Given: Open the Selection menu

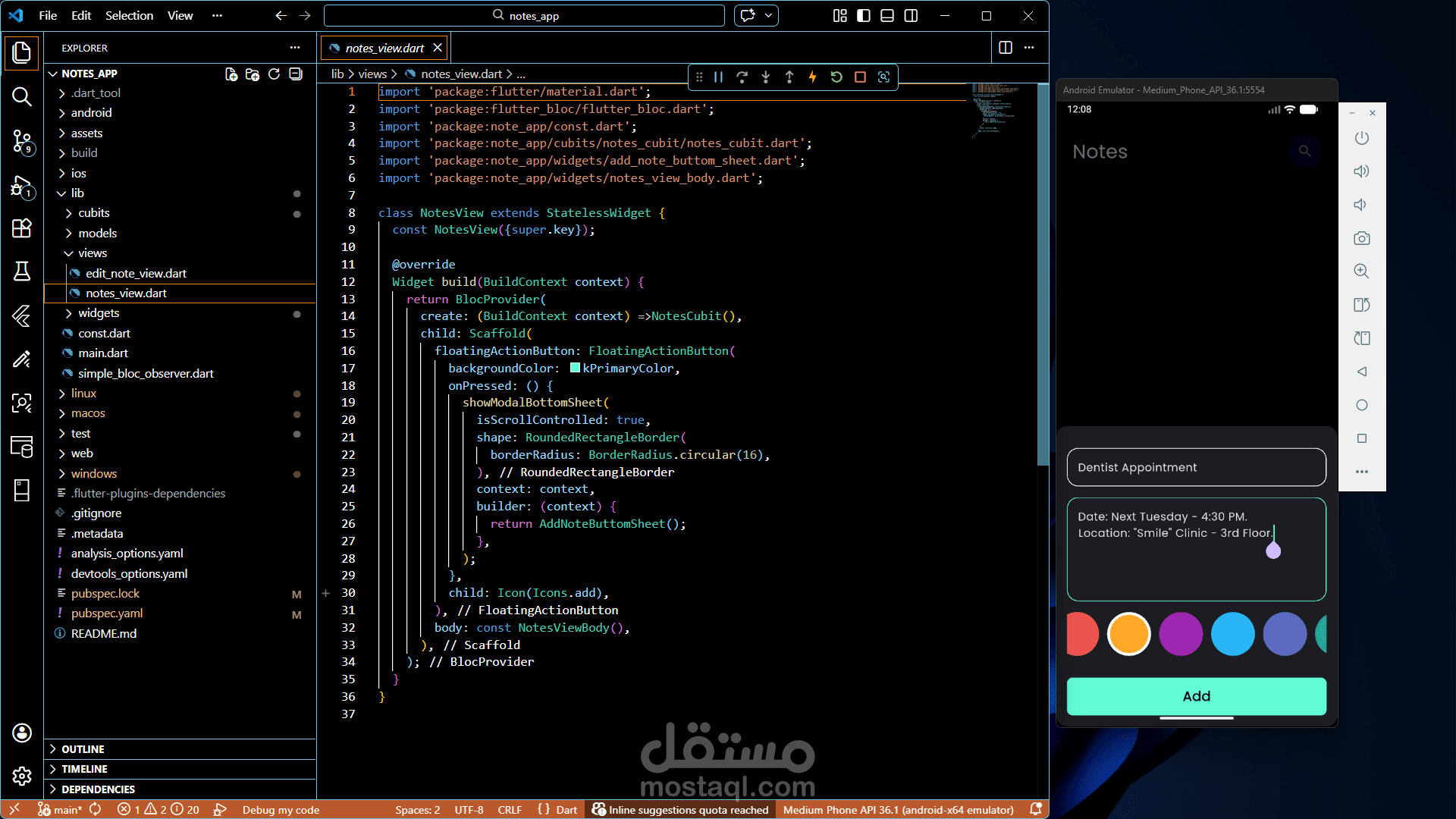Looking at the screenshot, I should (x=129, y=15).
